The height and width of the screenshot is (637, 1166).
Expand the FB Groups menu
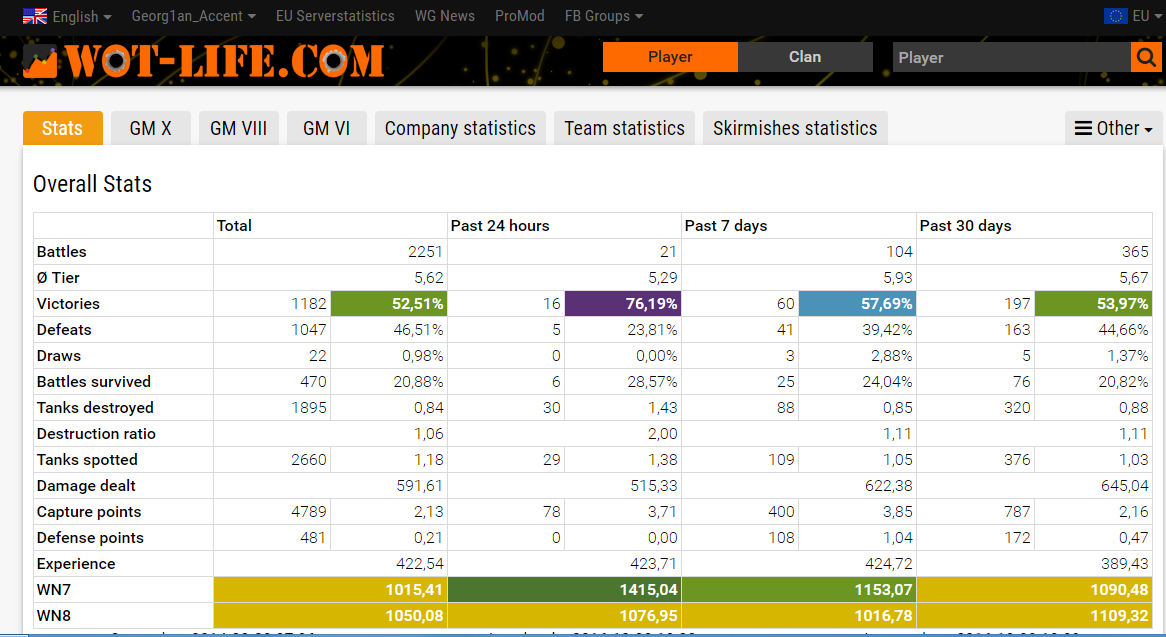coord(604,16)
